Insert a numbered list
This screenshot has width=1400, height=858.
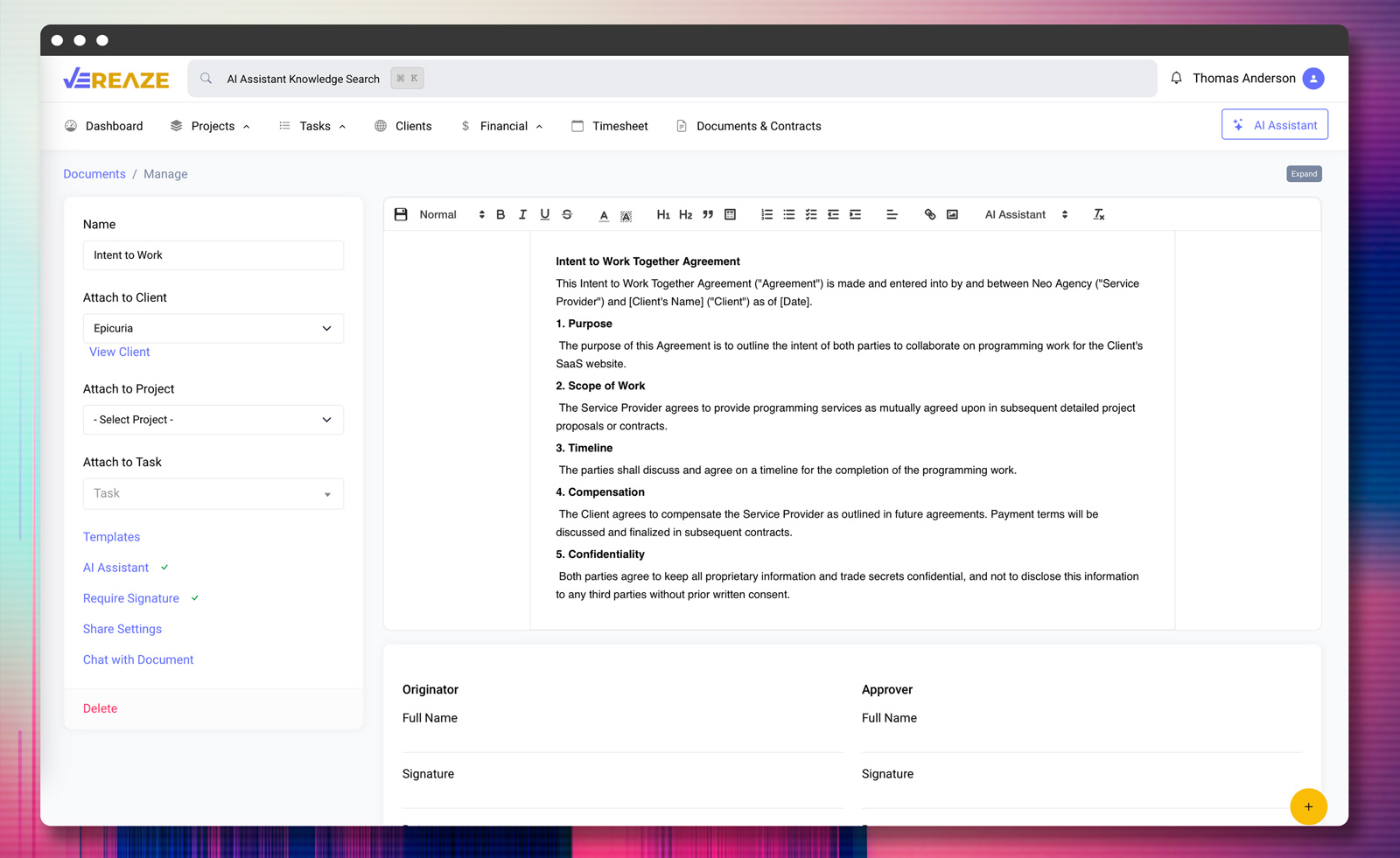pyautogui.click(x=766, y=214)
